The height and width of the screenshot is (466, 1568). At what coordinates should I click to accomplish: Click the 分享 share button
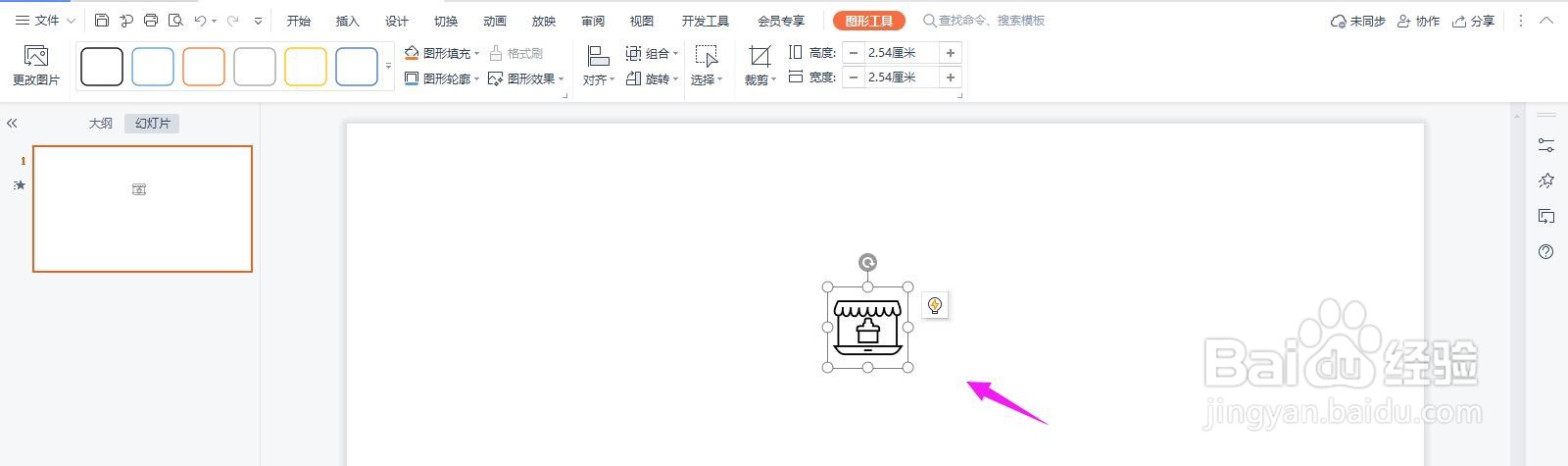[x=1474, y=21]
